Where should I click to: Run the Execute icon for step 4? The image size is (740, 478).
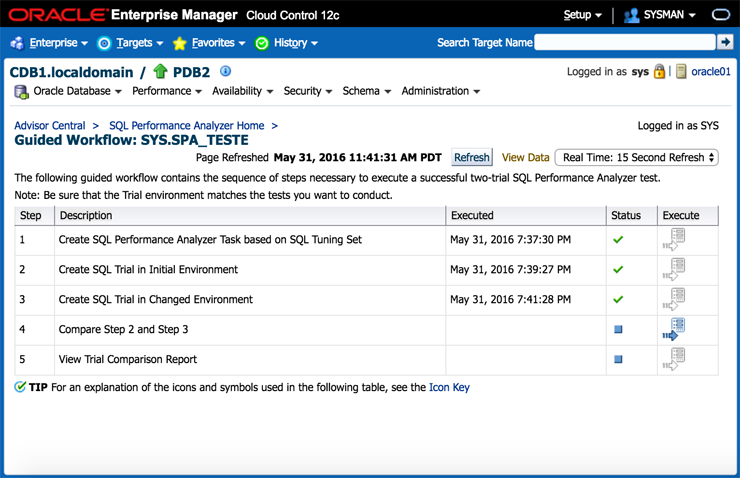tap(675, 330)
